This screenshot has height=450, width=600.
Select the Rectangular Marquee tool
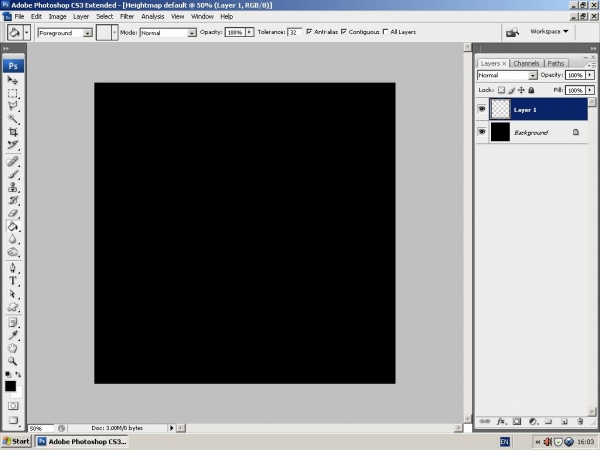[13, 93]
